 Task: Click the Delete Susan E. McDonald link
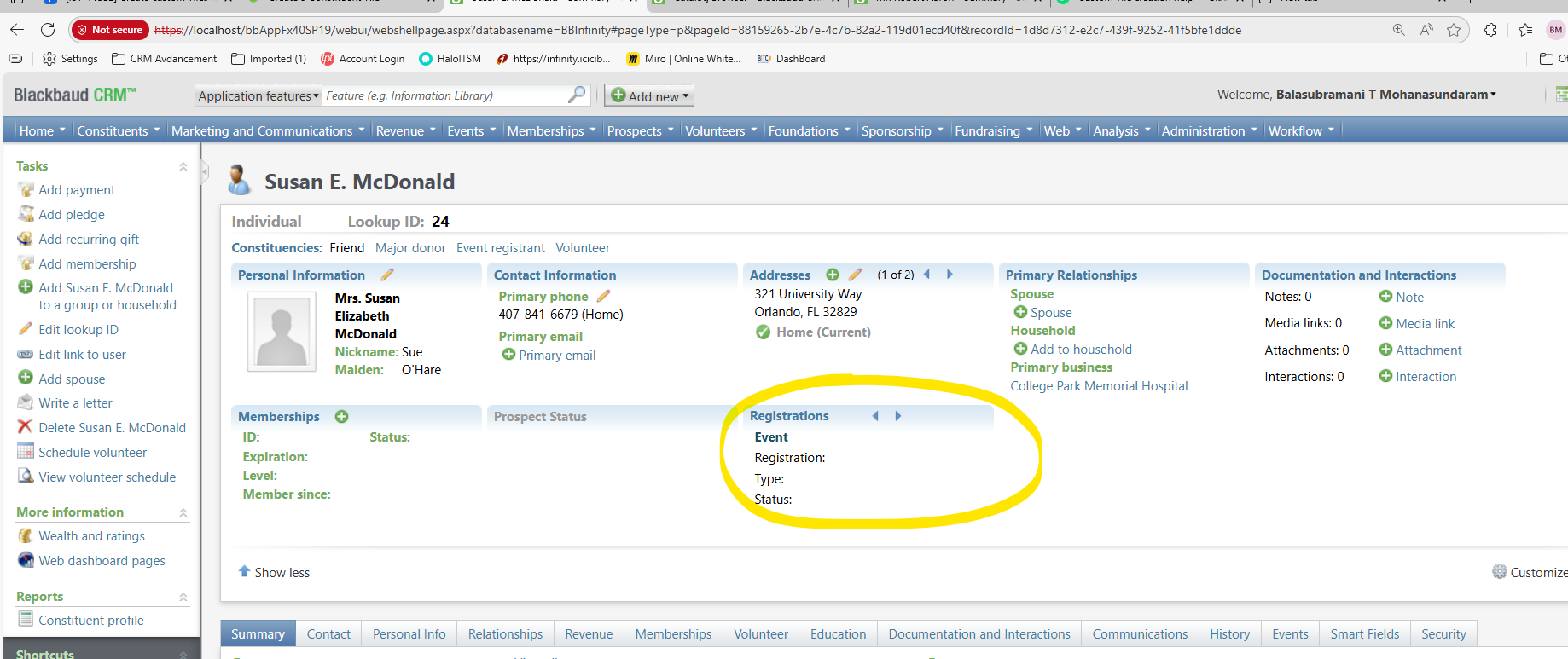pos(112,428)
